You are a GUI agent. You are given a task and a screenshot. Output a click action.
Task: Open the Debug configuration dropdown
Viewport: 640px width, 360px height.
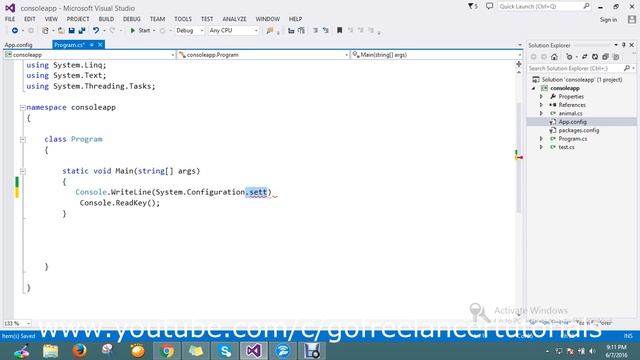point(190,31)
